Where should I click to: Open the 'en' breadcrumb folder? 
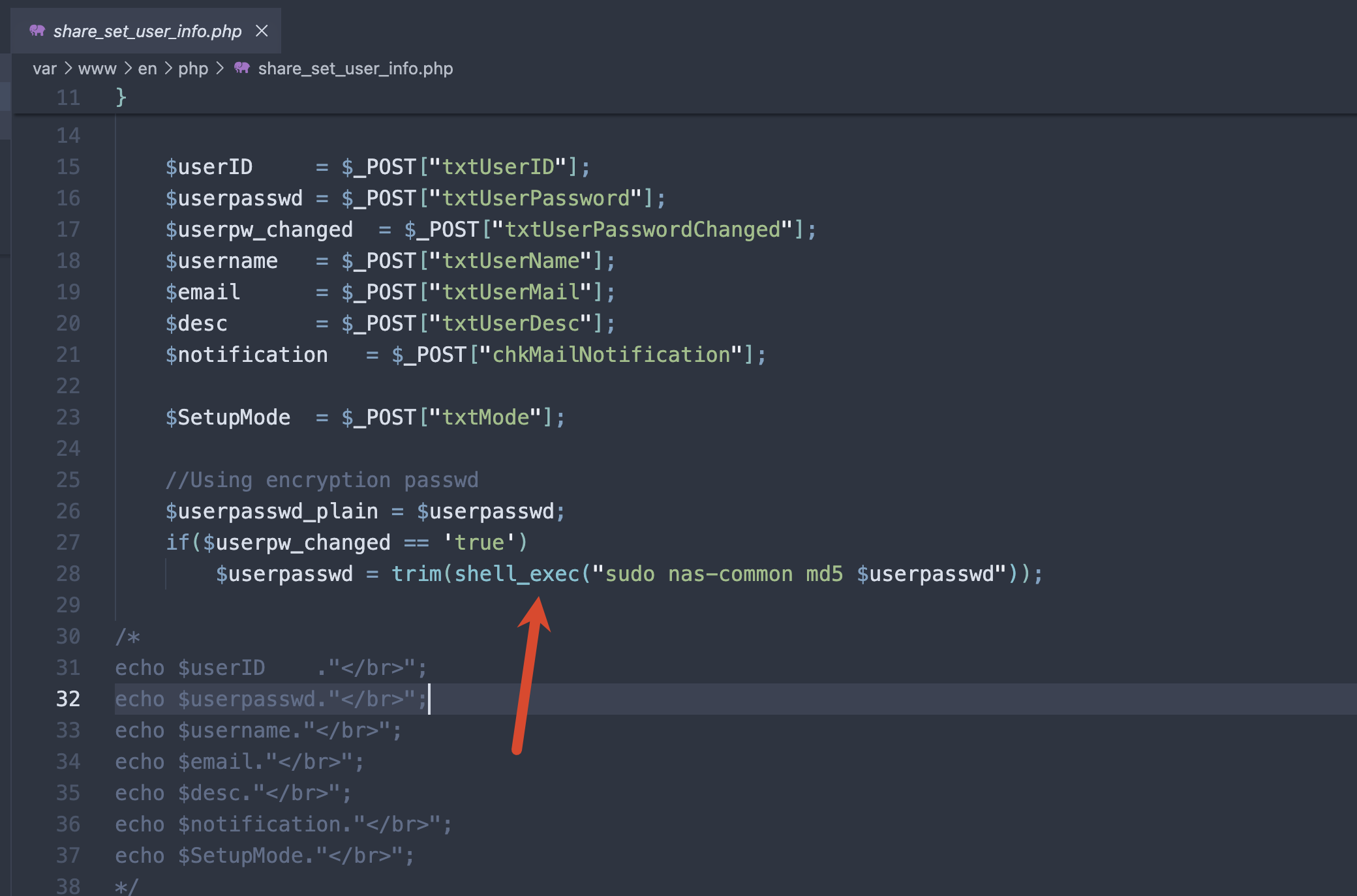(147, 68)
